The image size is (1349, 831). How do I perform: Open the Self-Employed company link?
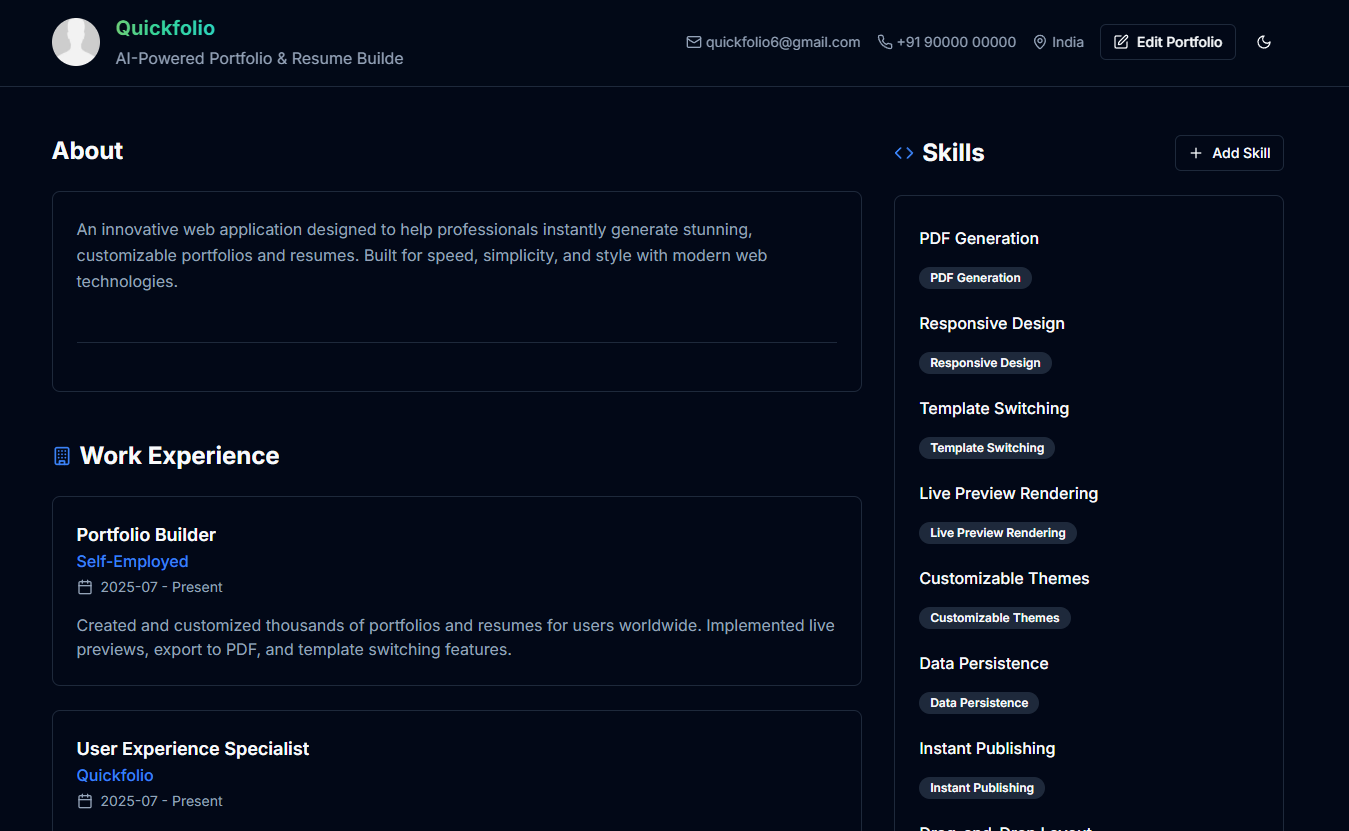click(x=132, y=562)
